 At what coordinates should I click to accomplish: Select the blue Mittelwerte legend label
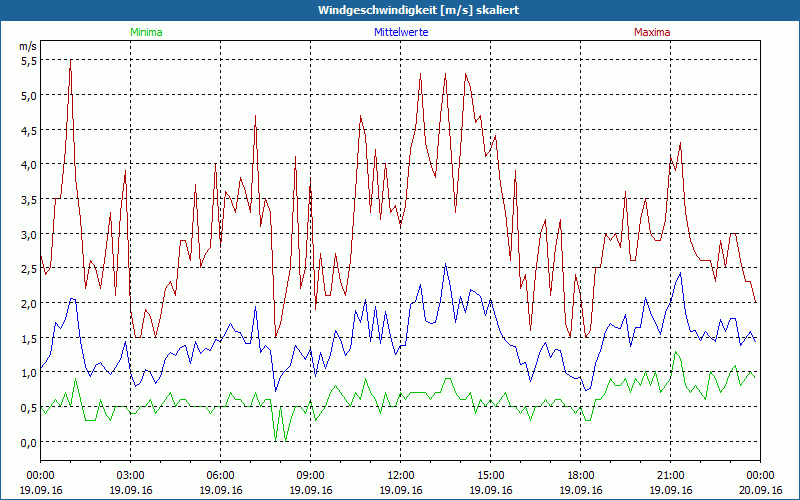pyautogui.click(x=400, y=32)
